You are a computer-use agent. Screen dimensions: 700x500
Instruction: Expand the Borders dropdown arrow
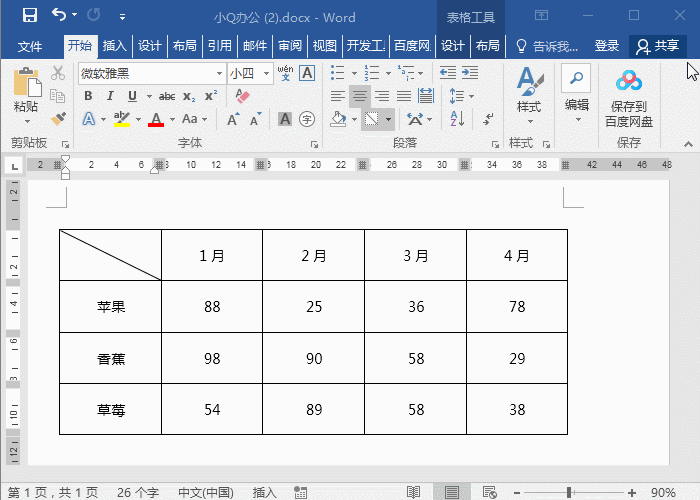point(388,119)
